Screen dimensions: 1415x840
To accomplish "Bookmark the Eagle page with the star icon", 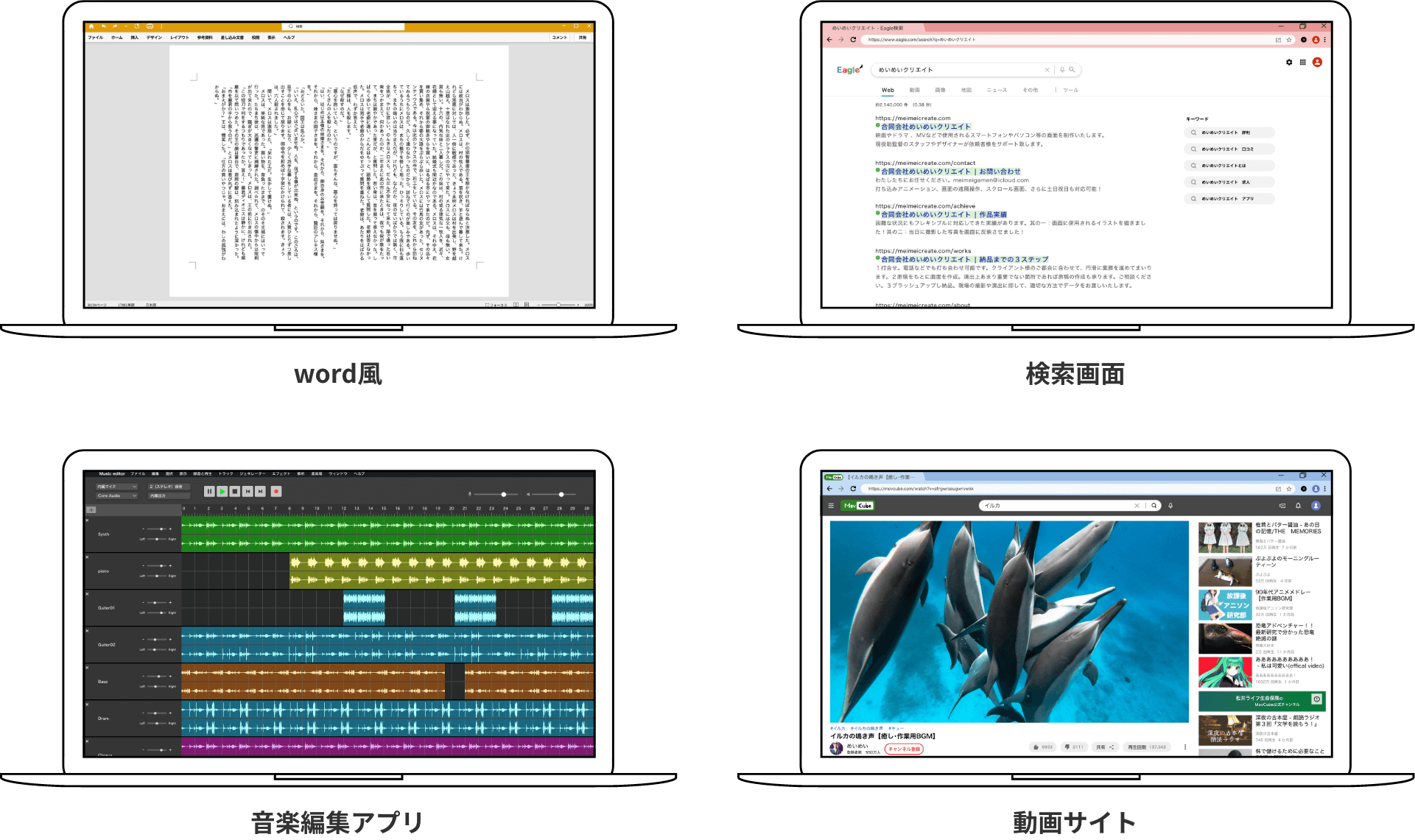I will pos(1289,40).
